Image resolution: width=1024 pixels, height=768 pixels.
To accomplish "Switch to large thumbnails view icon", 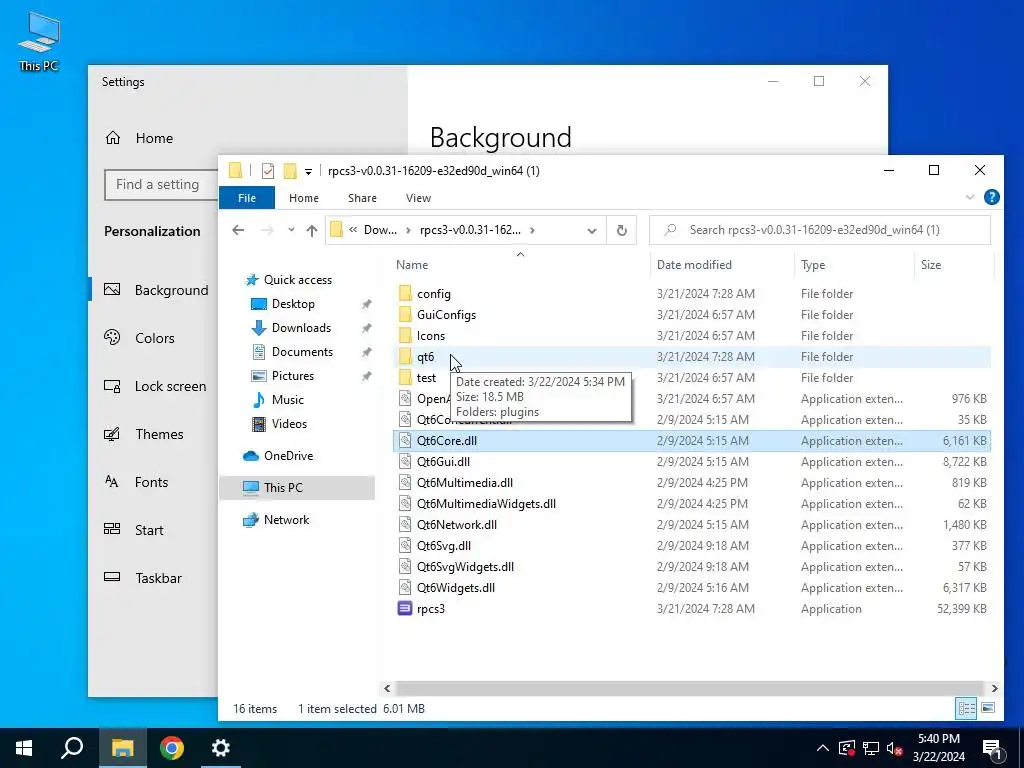I will click(988, 708).
